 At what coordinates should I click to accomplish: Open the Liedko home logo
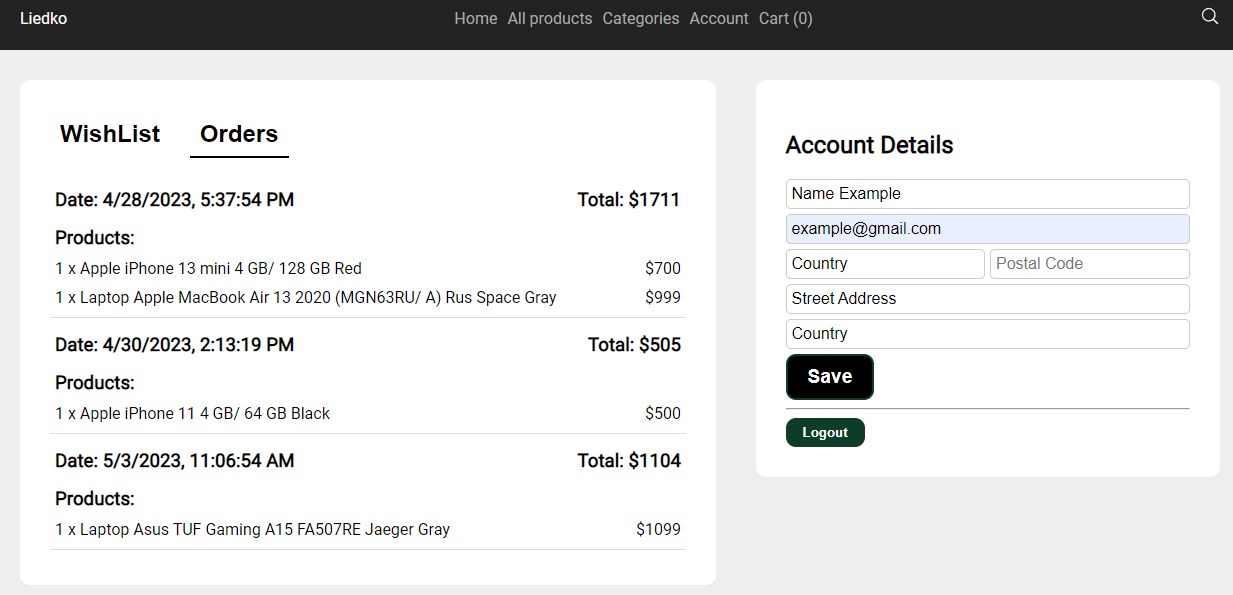(x=44, y=18)
